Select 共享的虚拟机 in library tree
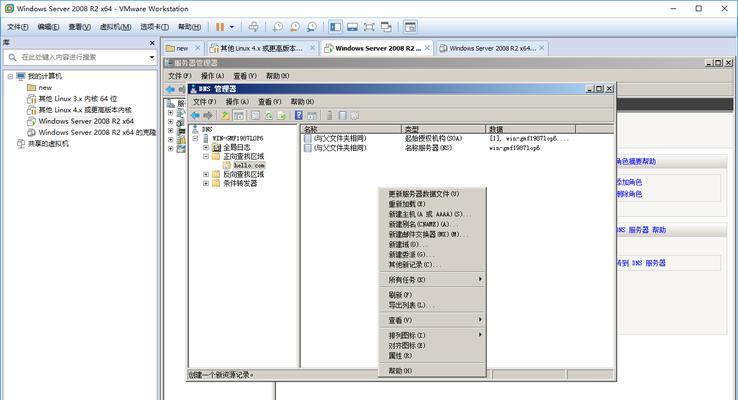The image size is (738, 400). 48,144
